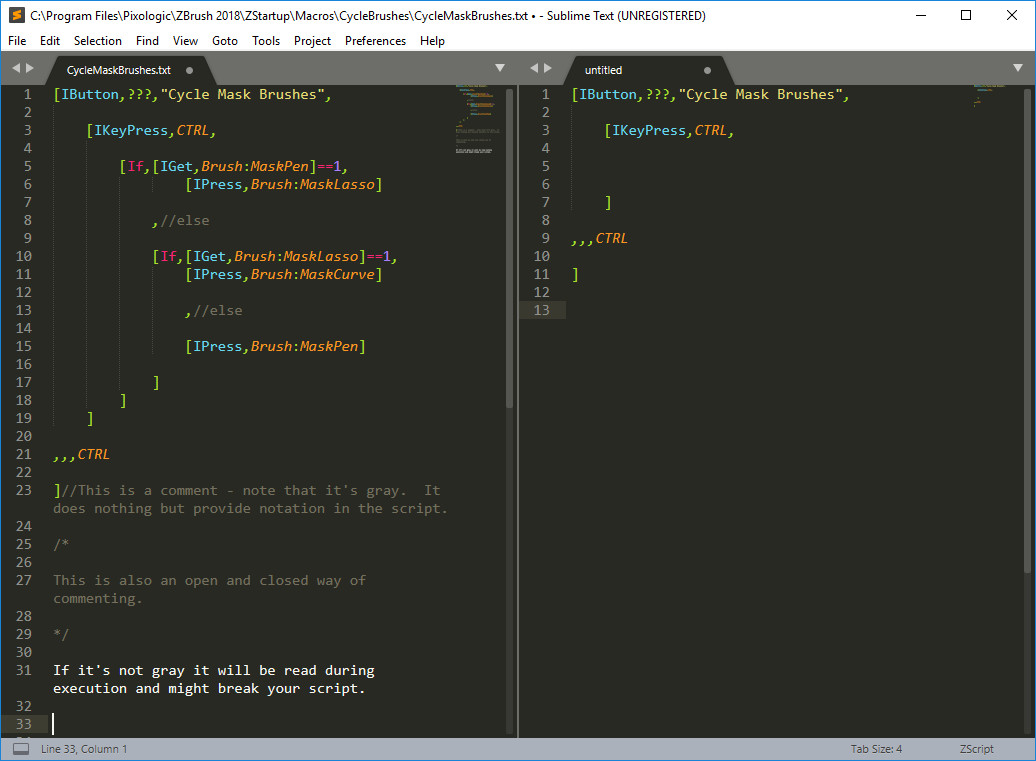Click IKeyPress on line 3 of right pane

pos(649,130)
